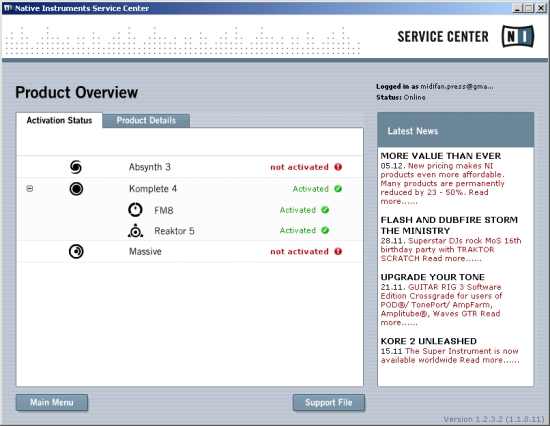Click the logged in email address

click(457, 86)
